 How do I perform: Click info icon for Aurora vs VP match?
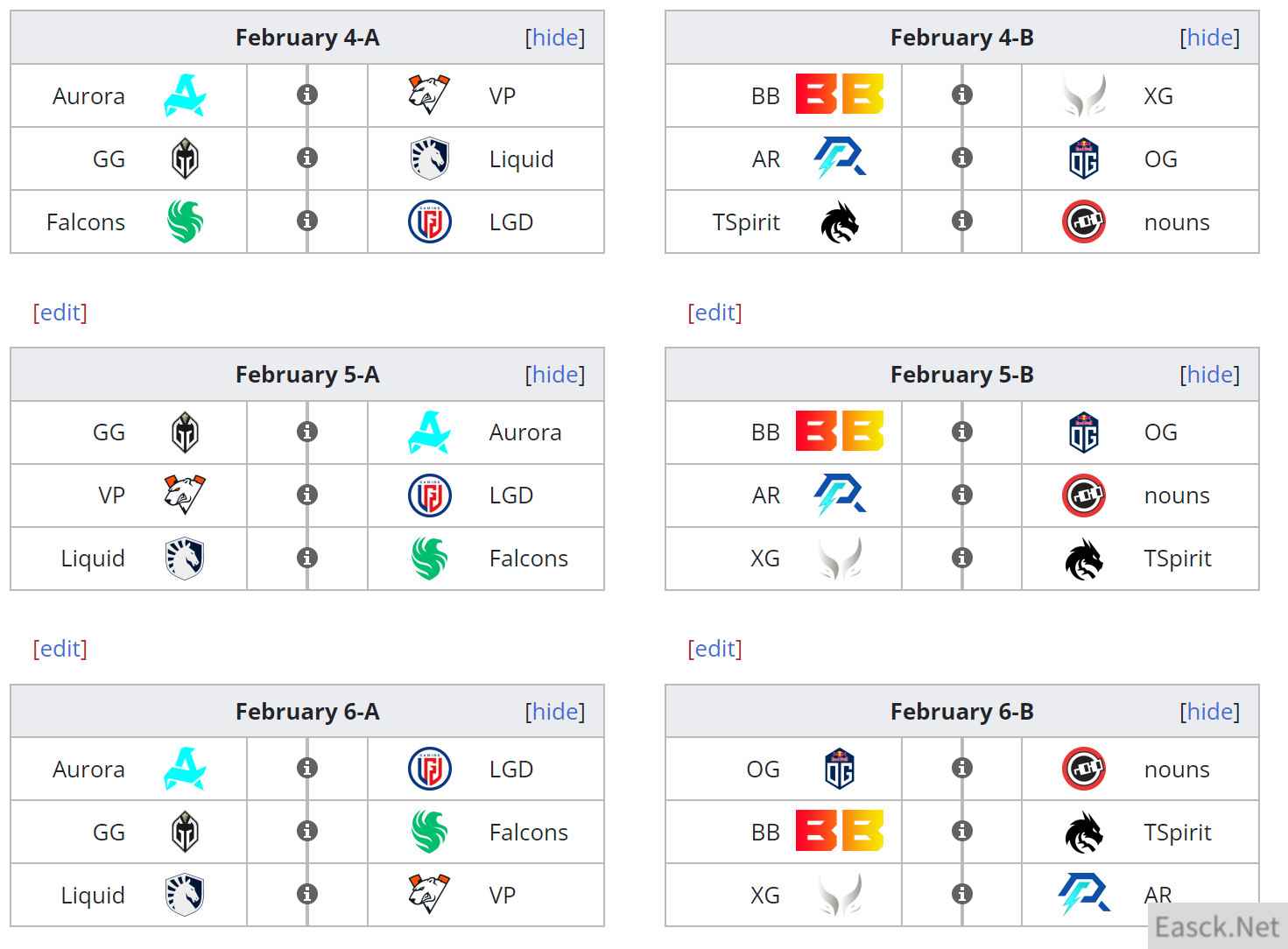click(307, 95)
